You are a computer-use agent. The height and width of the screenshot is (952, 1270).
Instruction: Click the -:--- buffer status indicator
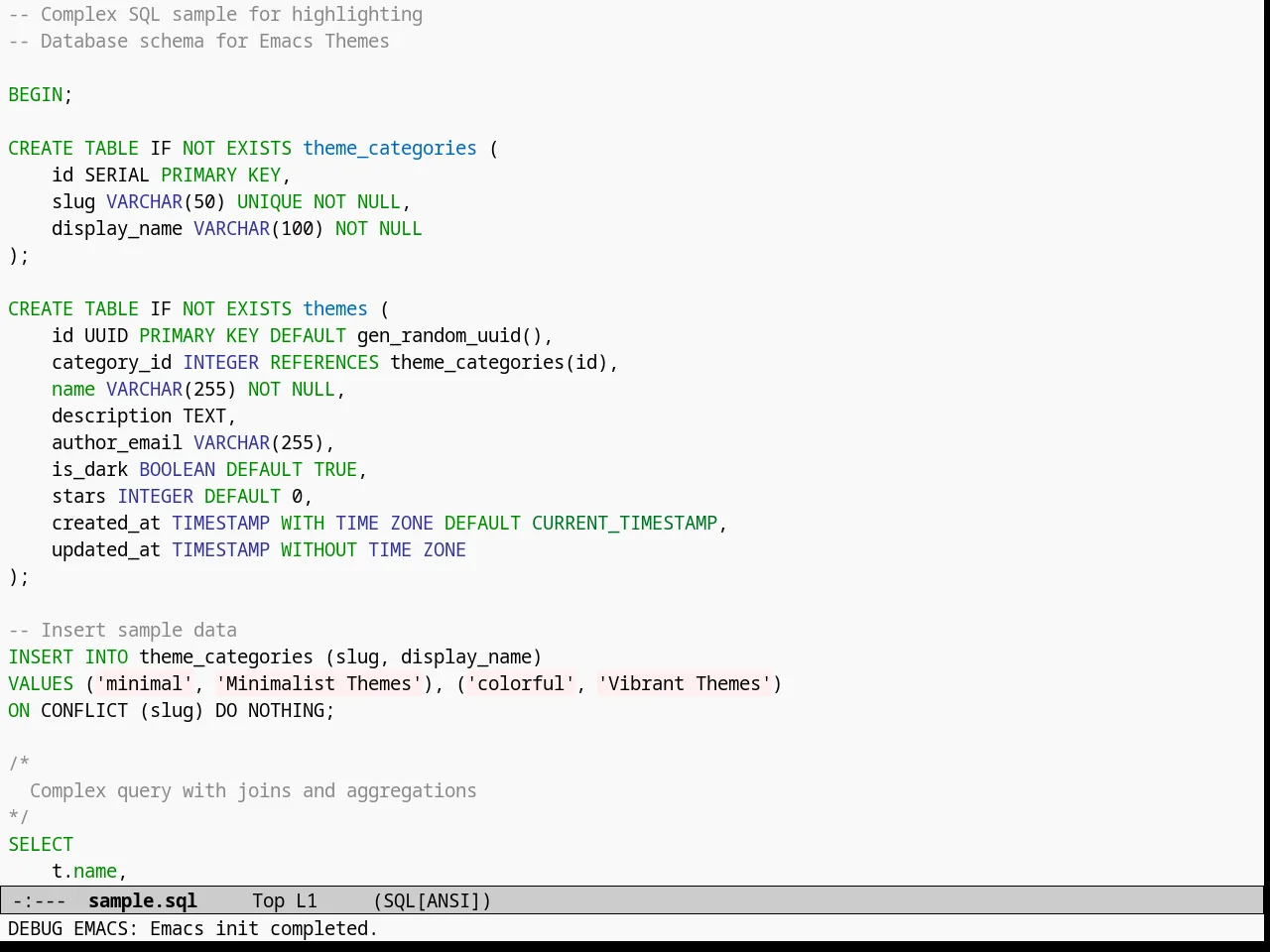(40, 900)
